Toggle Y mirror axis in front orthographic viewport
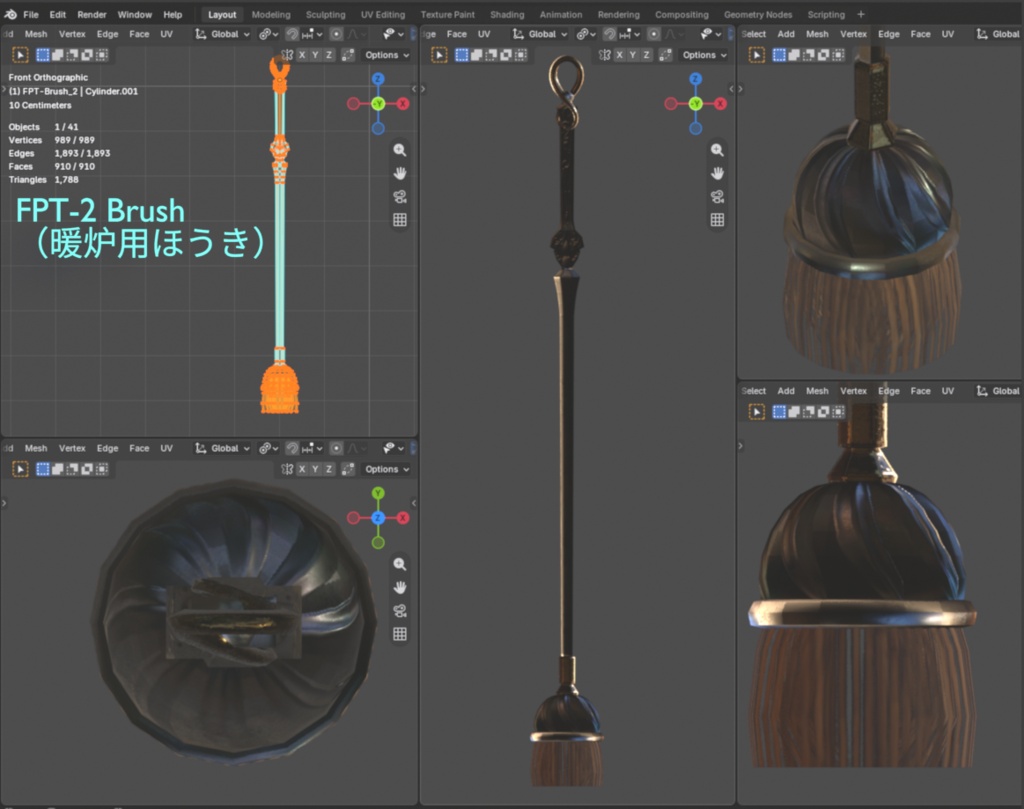This screenshot has width=1024, height=809. (x=315, y=55)
